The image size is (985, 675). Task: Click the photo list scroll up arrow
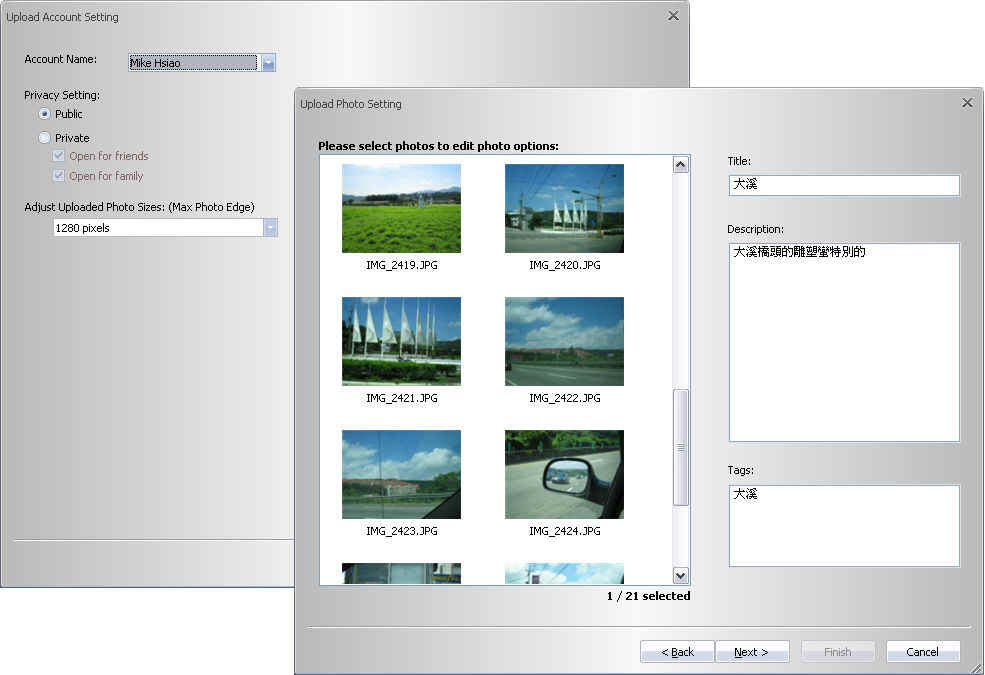point(680,165)
